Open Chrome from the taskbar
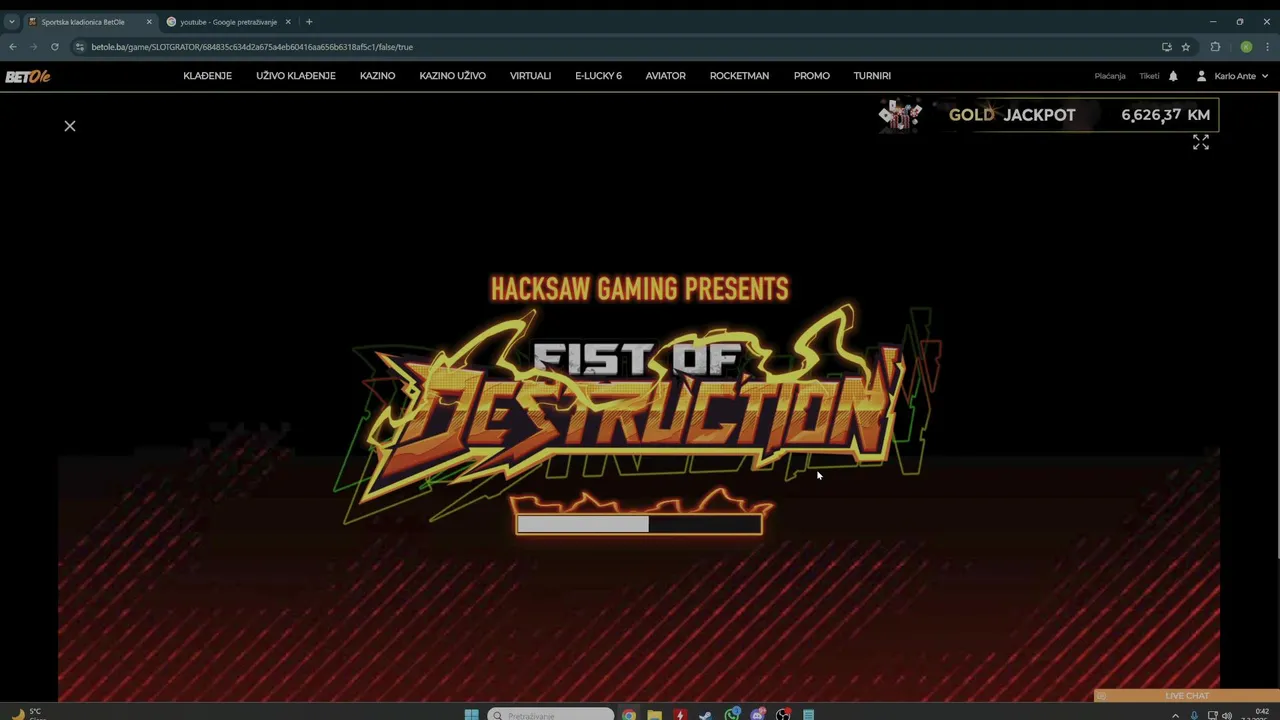 (628, 715)
